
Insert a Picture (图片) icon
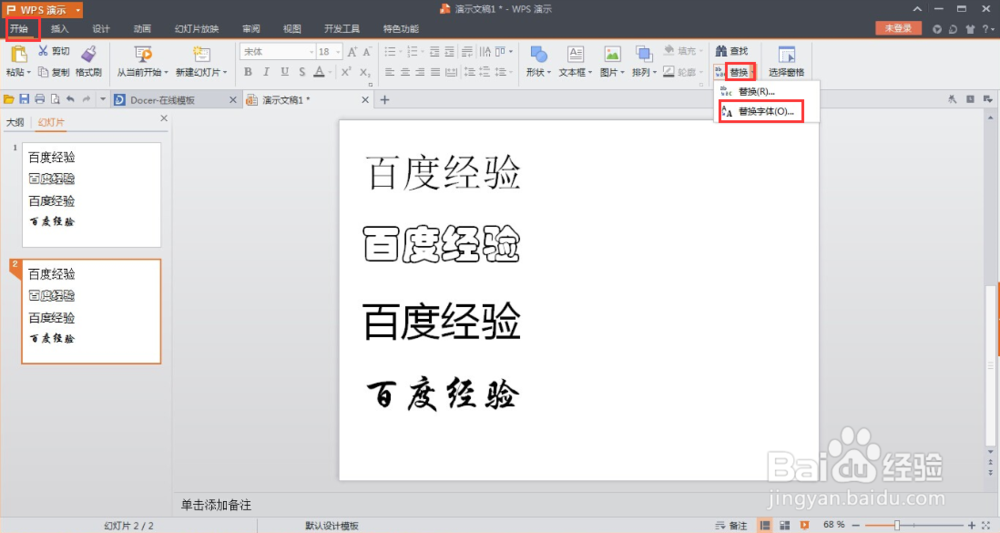pos(612,54)
